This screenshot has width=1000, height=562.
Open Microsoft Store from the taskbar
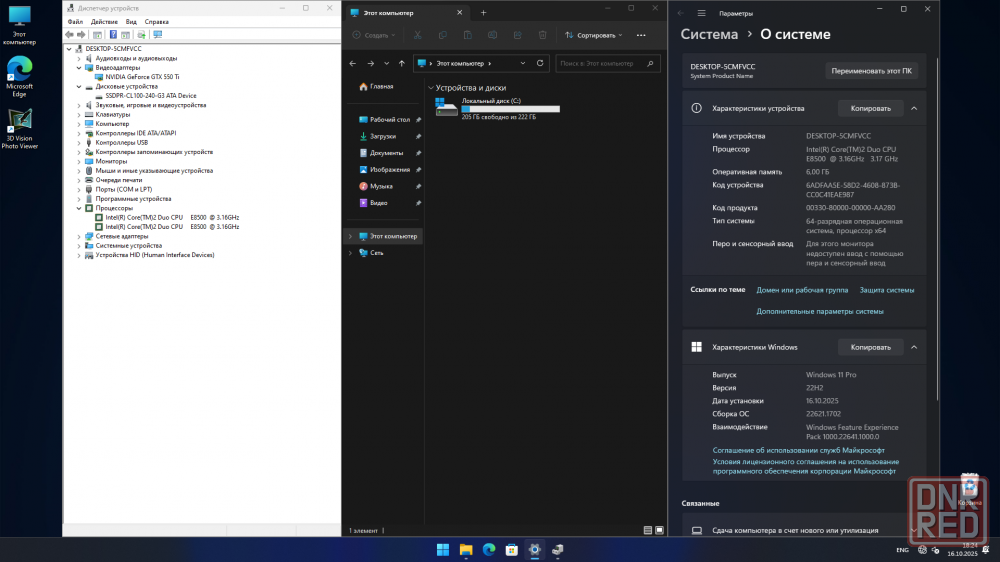(512, 549)
